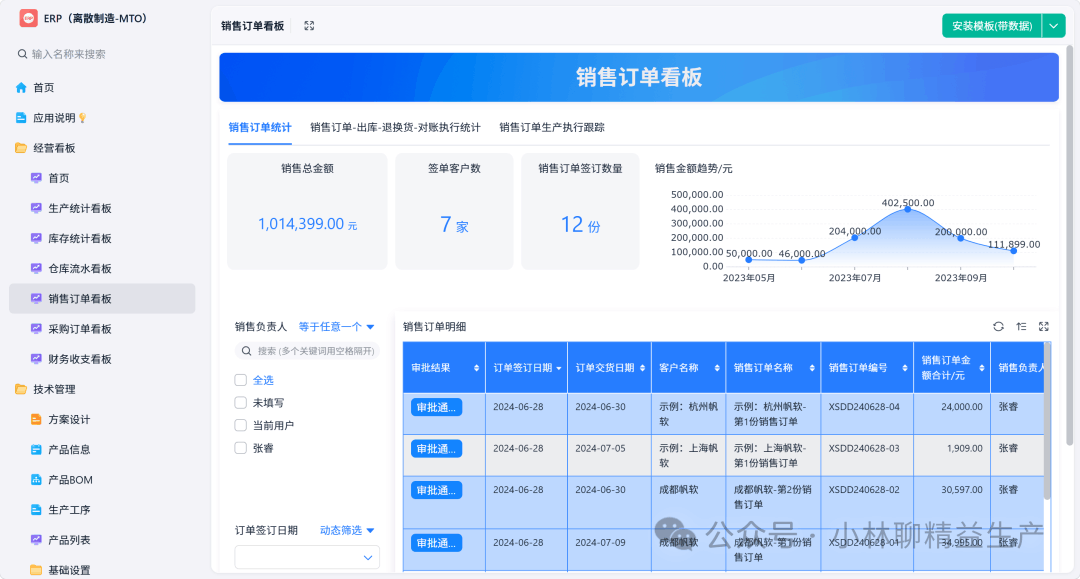Click 审批通 tag for XSDD240628-02
Viewport: 1080px width, 579px height.
(437, 490)
